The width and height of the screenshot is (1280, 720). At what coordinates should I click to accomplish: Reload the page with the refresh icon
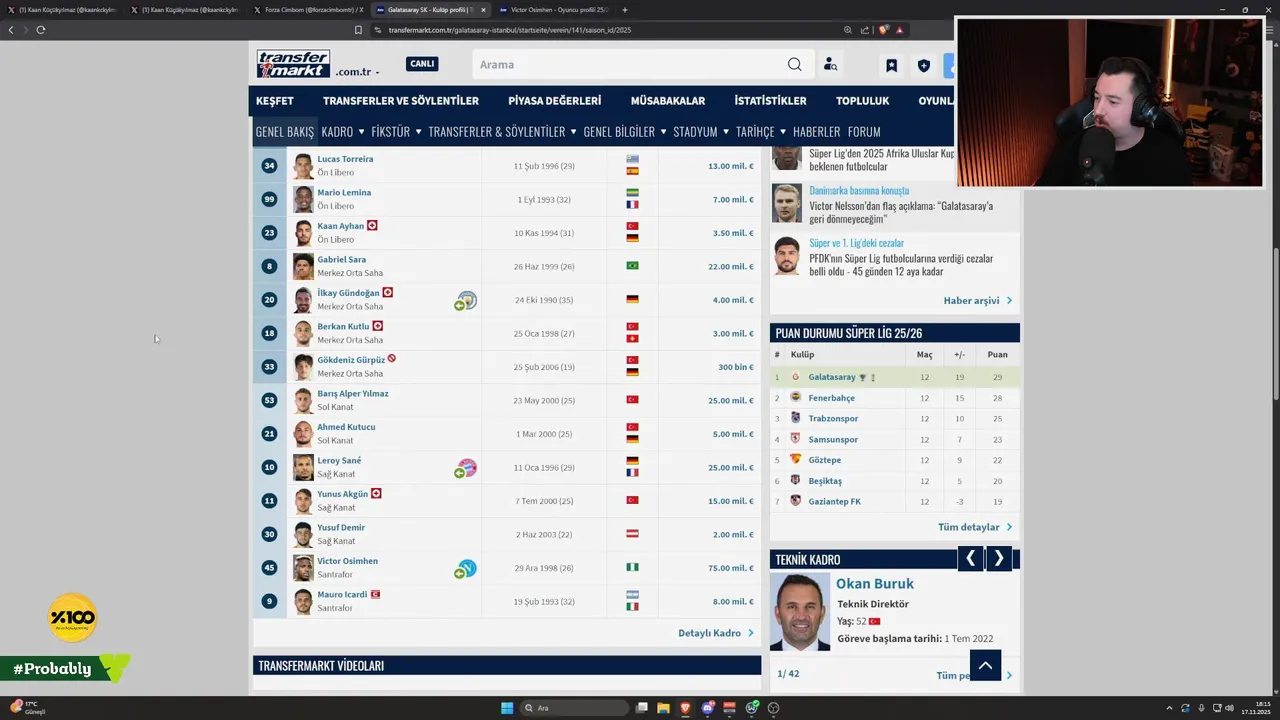click(40, 30)
